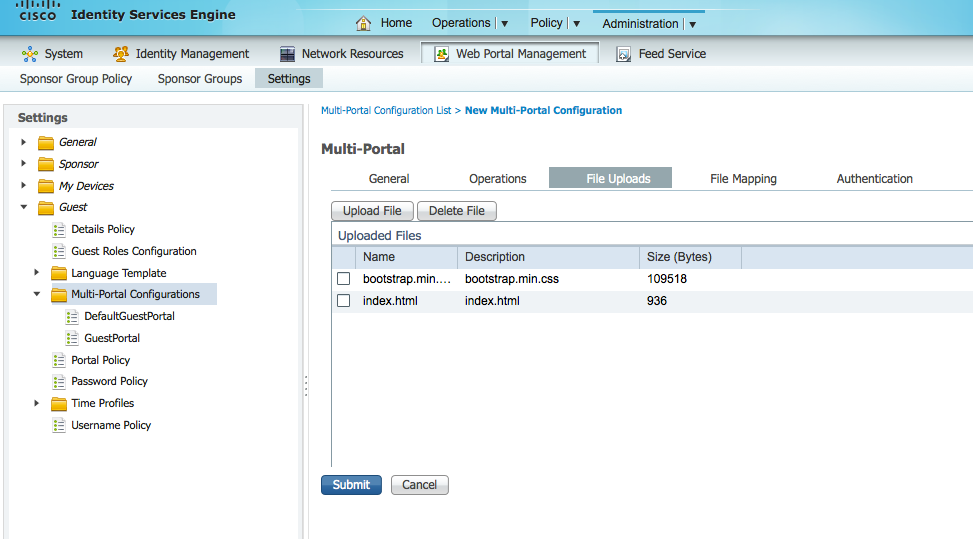The image size is (973, 539).
Task: Switch to the Authentication tab
Action: tap(874, 179)
